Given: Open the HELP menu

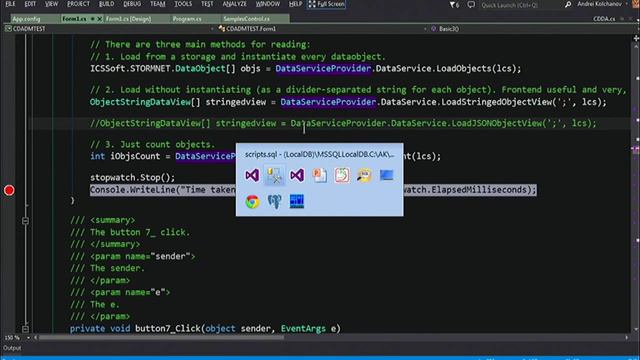Looking at the screenshot, I should 296,4.
